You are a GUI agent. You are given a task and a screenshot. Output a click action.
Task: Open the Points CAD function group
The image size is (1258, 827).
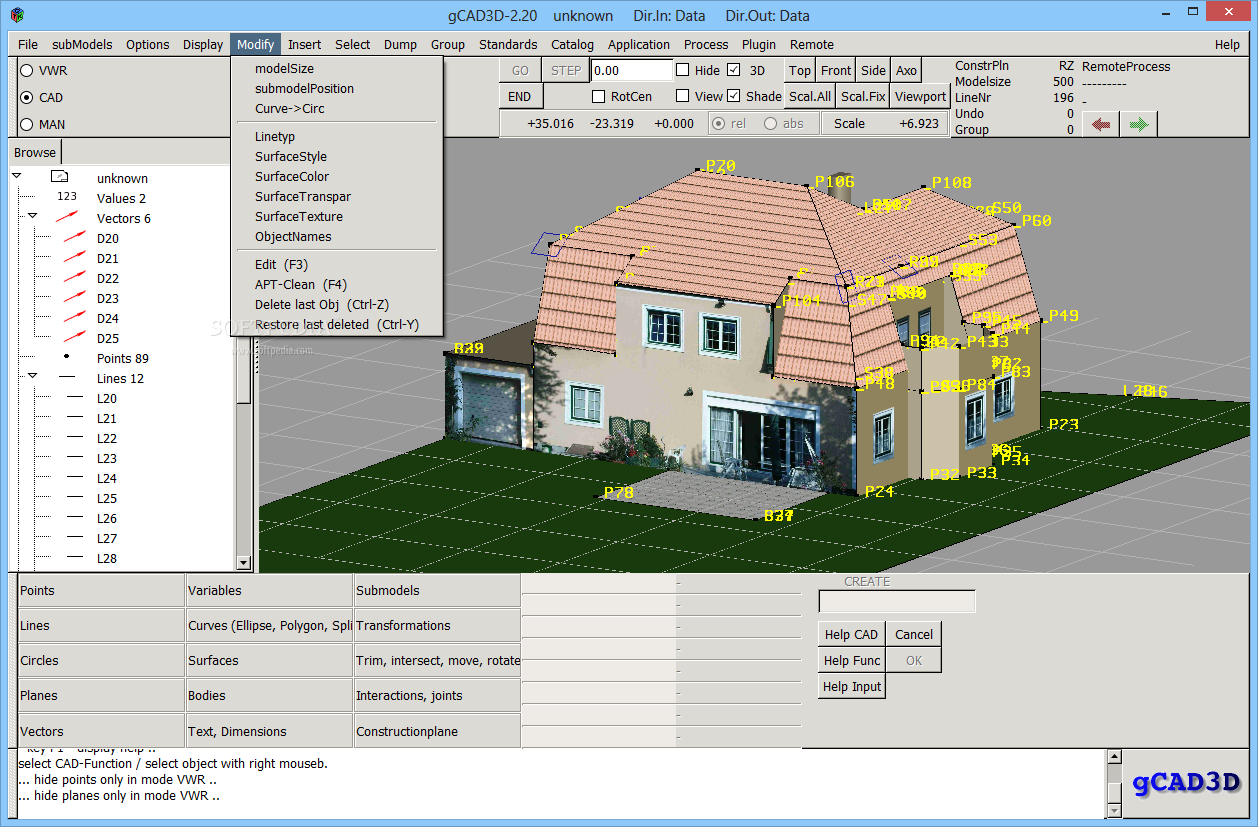pos(101,591)
